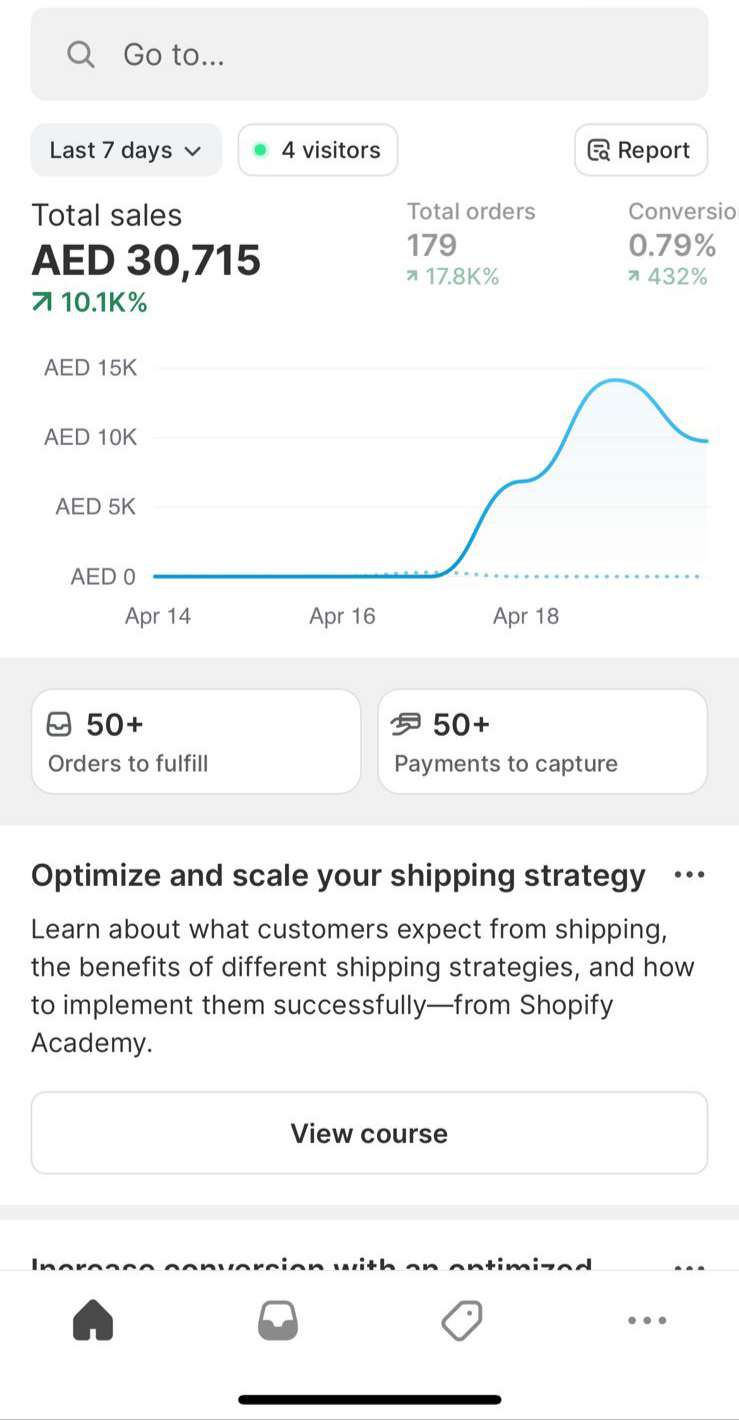Tap the Orders to fulfill inbox icon
The height and width of the screenshot is (1420, 739).
60,724
